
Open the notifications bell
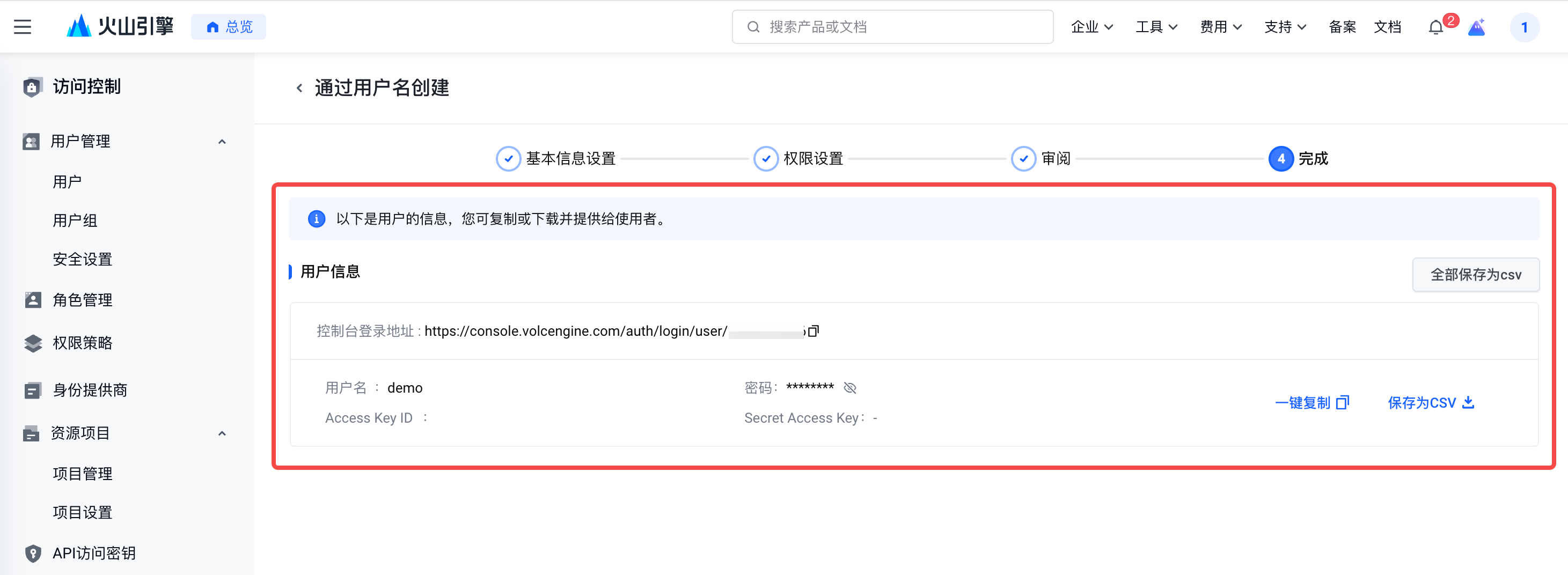pyautogui.click(x=1437, y=27)
